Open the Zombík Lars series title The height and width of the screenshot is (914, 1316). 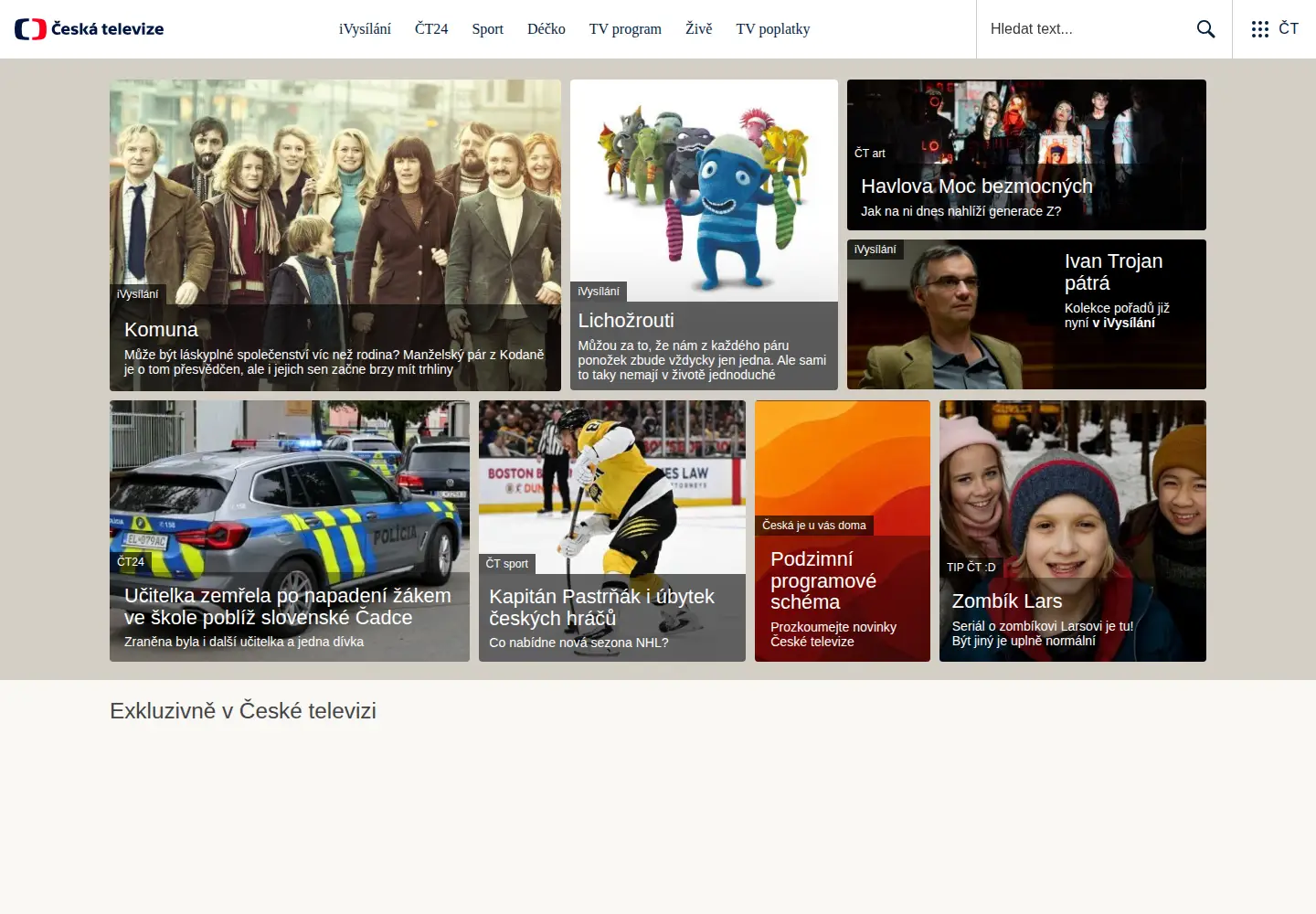tap(1007, 601)
